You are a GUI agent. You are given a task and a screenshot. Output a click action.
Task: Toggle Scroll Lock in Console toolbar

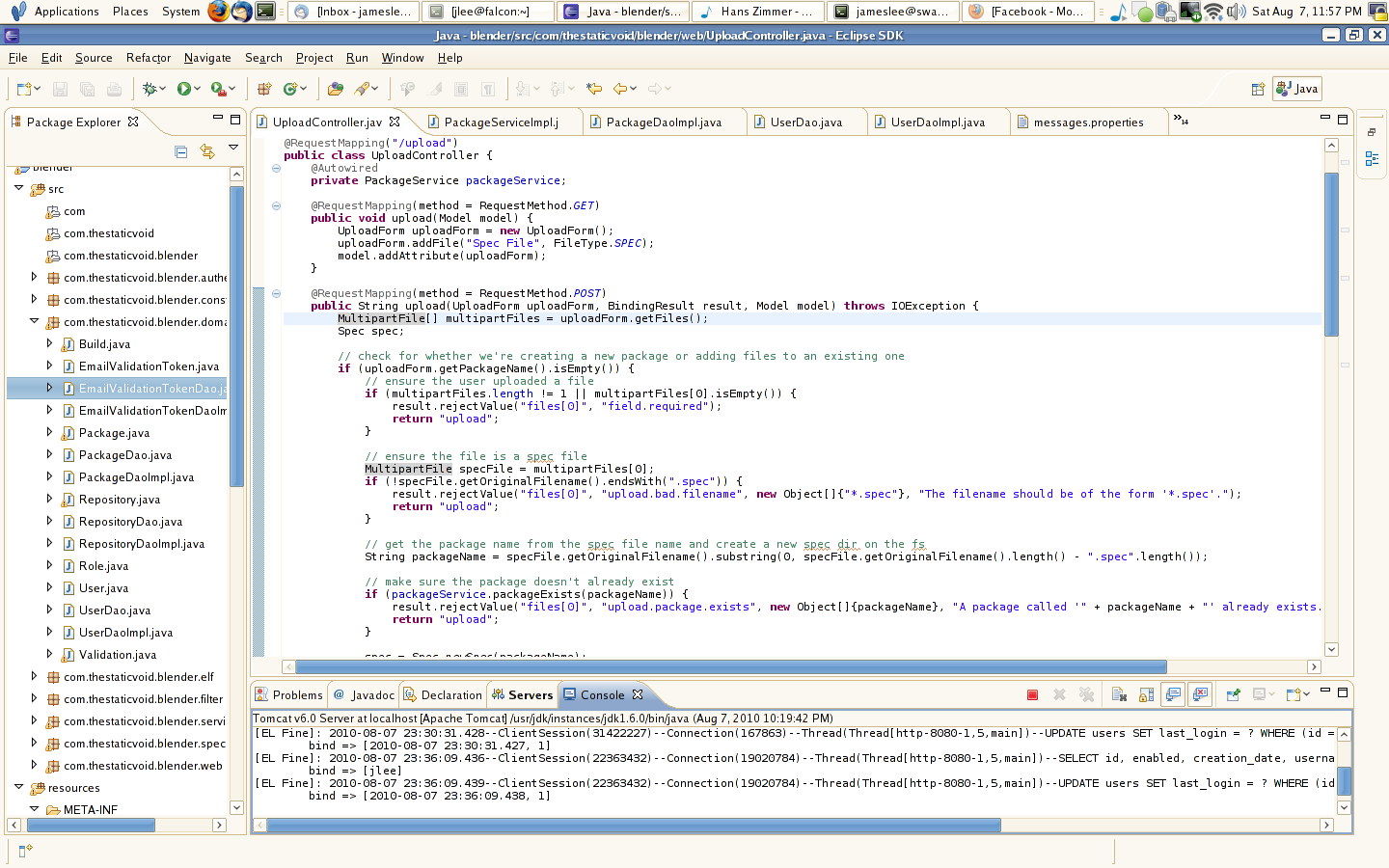pyautogui.click(x=1146, y=694)
